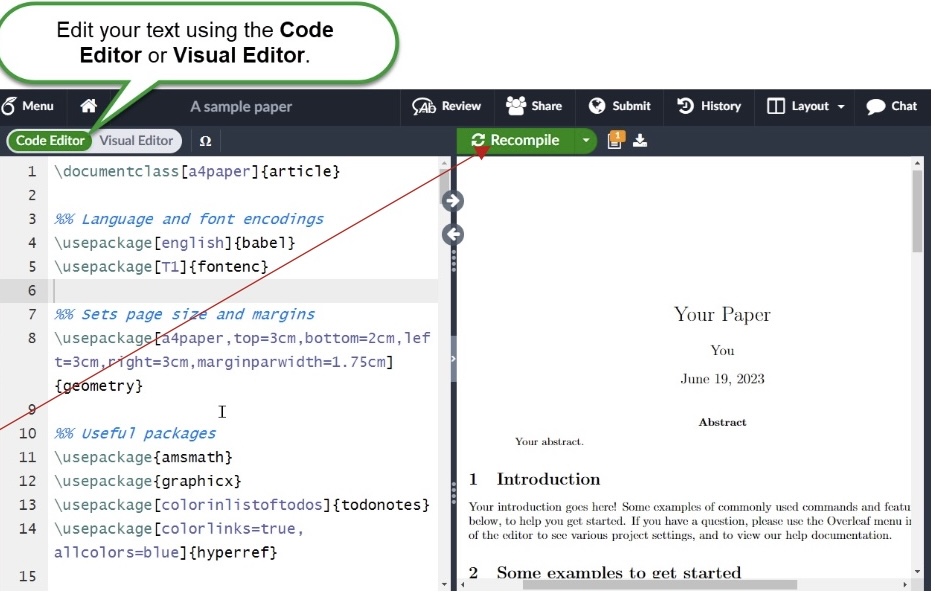This screenshot has width=935, height=601.
Task: Click Submit in the top toolbar
Action: (x=620, y=106)
